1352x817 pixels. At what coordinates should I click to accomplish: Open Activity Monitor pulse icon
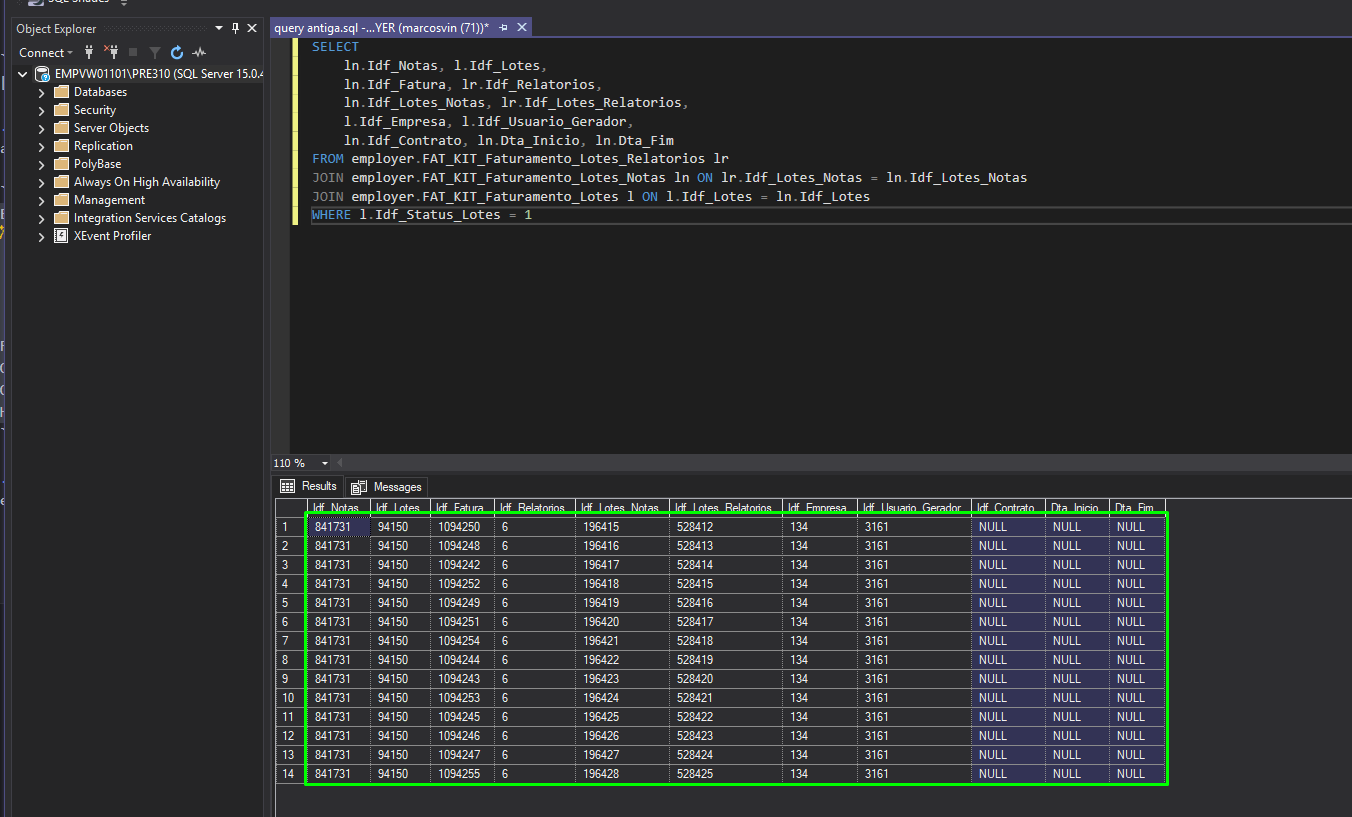click(199, 52)
